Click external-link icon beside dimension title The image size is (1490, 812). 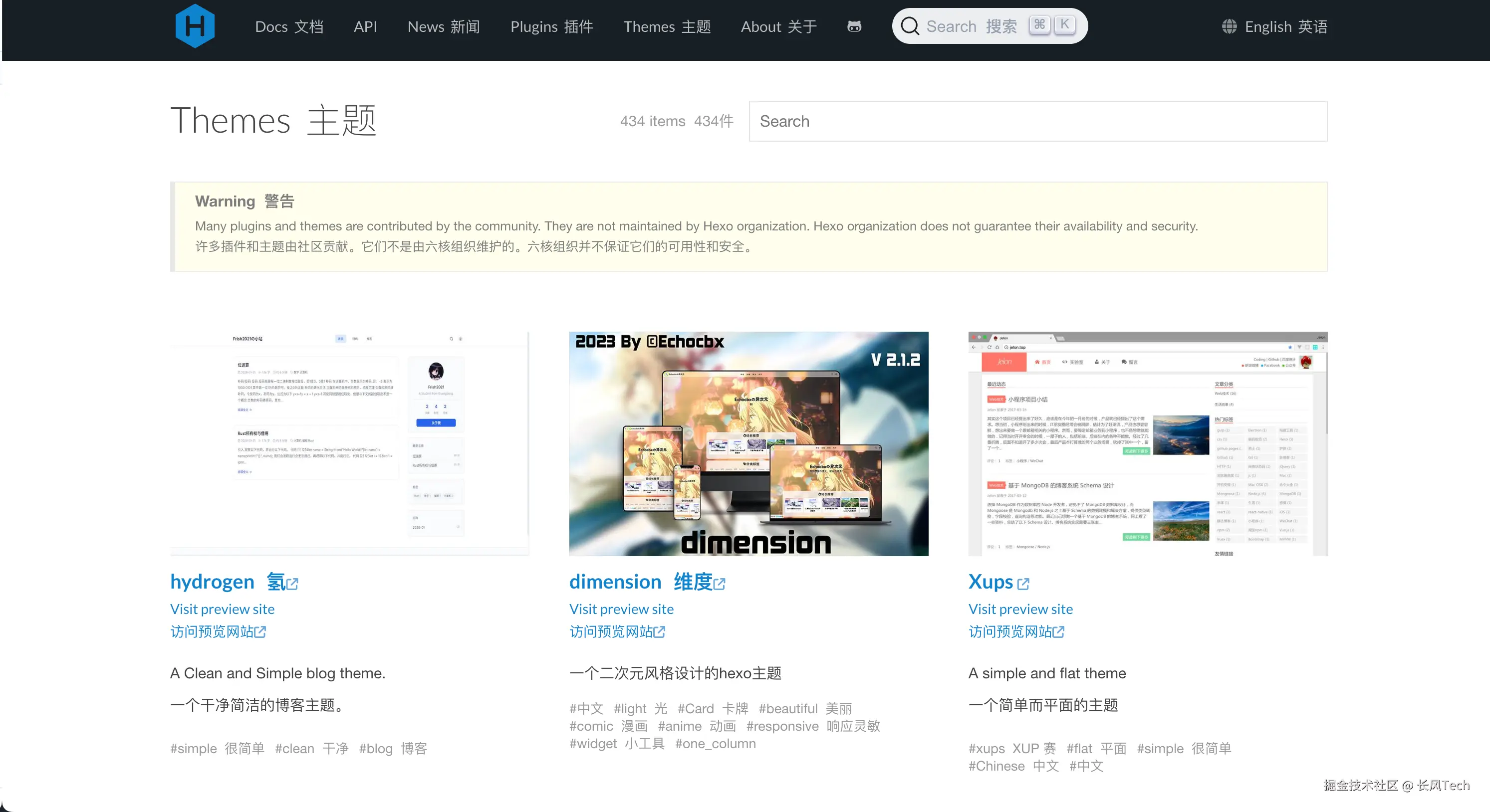[719, 584]
